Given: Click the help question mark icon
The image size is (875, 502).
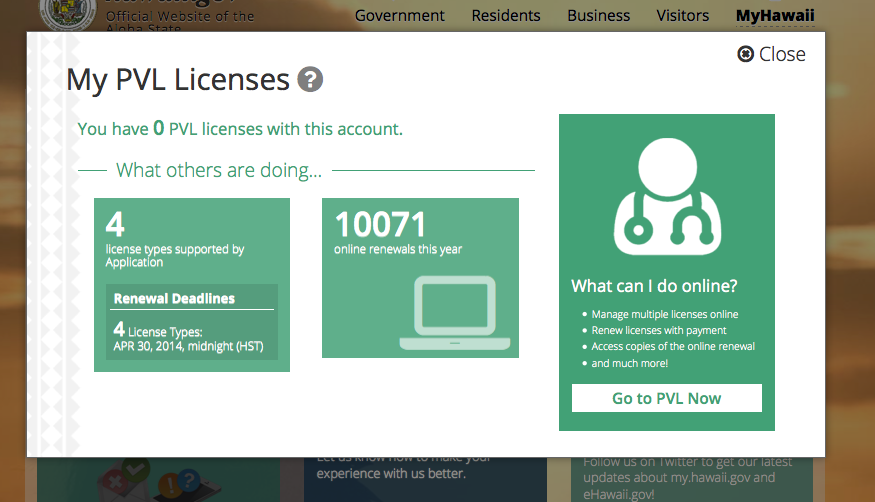Looking at the screenshot, I should (310, 80).
